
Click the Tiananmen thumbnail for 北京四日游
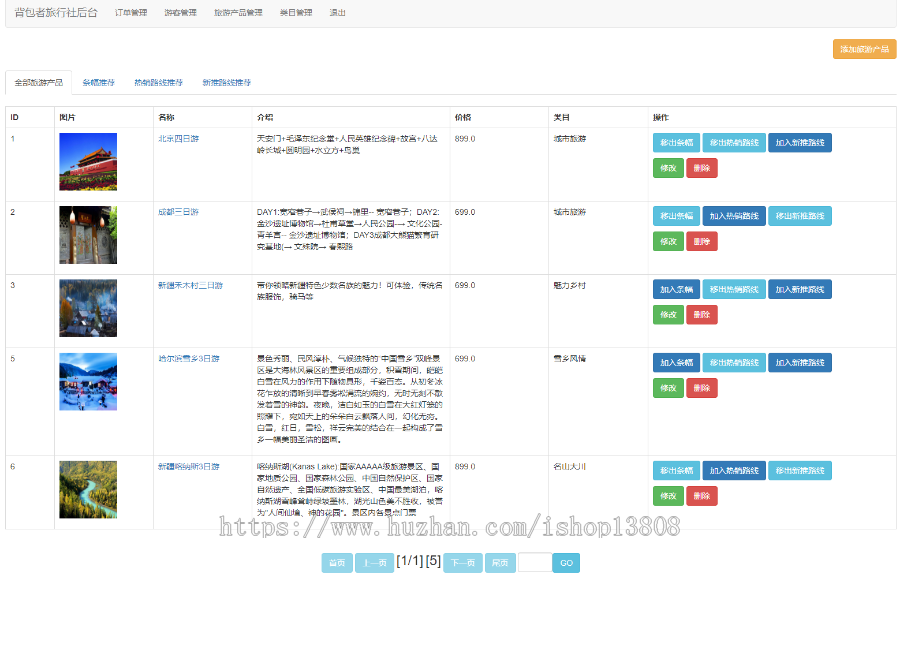(88, 162)
